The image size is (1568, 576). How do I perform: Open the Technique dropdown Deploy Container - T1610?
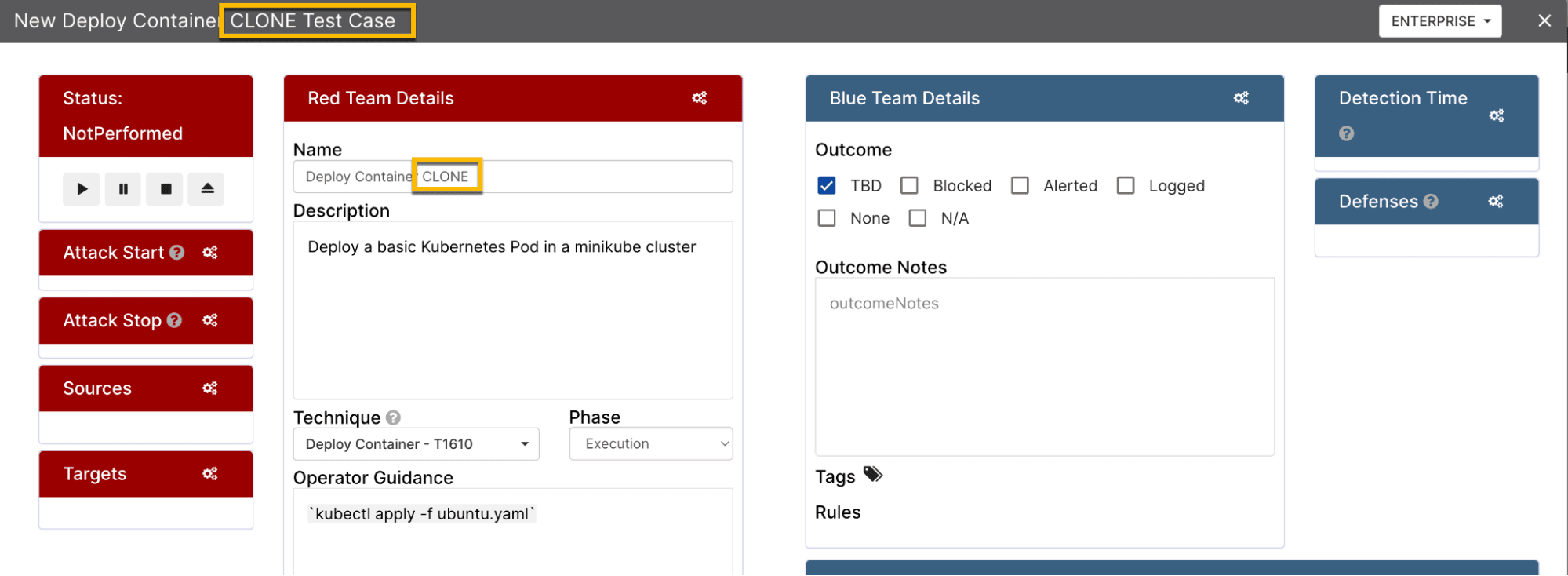pos(416,444)
